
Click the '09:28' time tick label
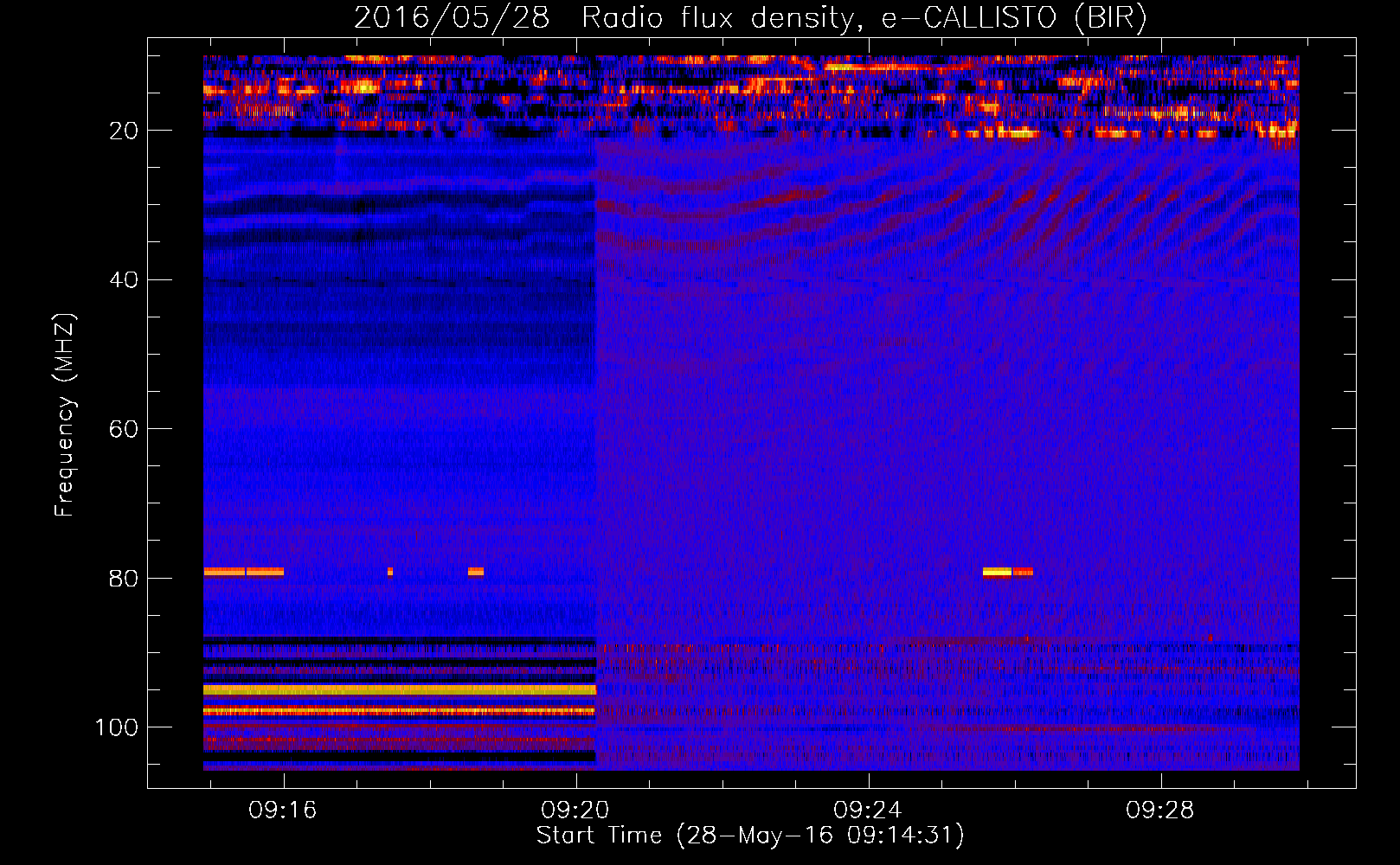click(x=1160, y=811)
